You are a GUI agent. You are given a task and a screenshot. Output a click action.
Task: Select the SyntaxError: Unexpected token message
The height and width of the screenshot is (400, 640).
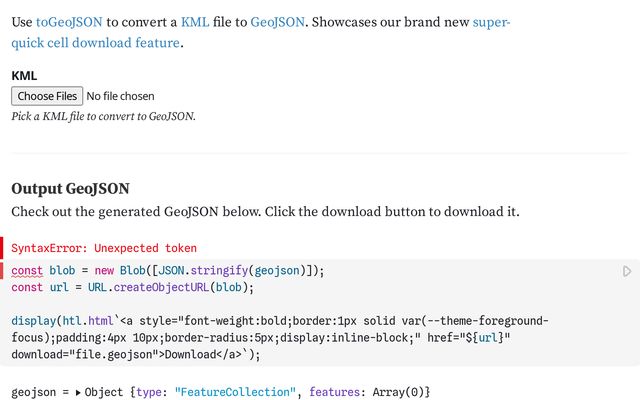click(x=104, y=248)
